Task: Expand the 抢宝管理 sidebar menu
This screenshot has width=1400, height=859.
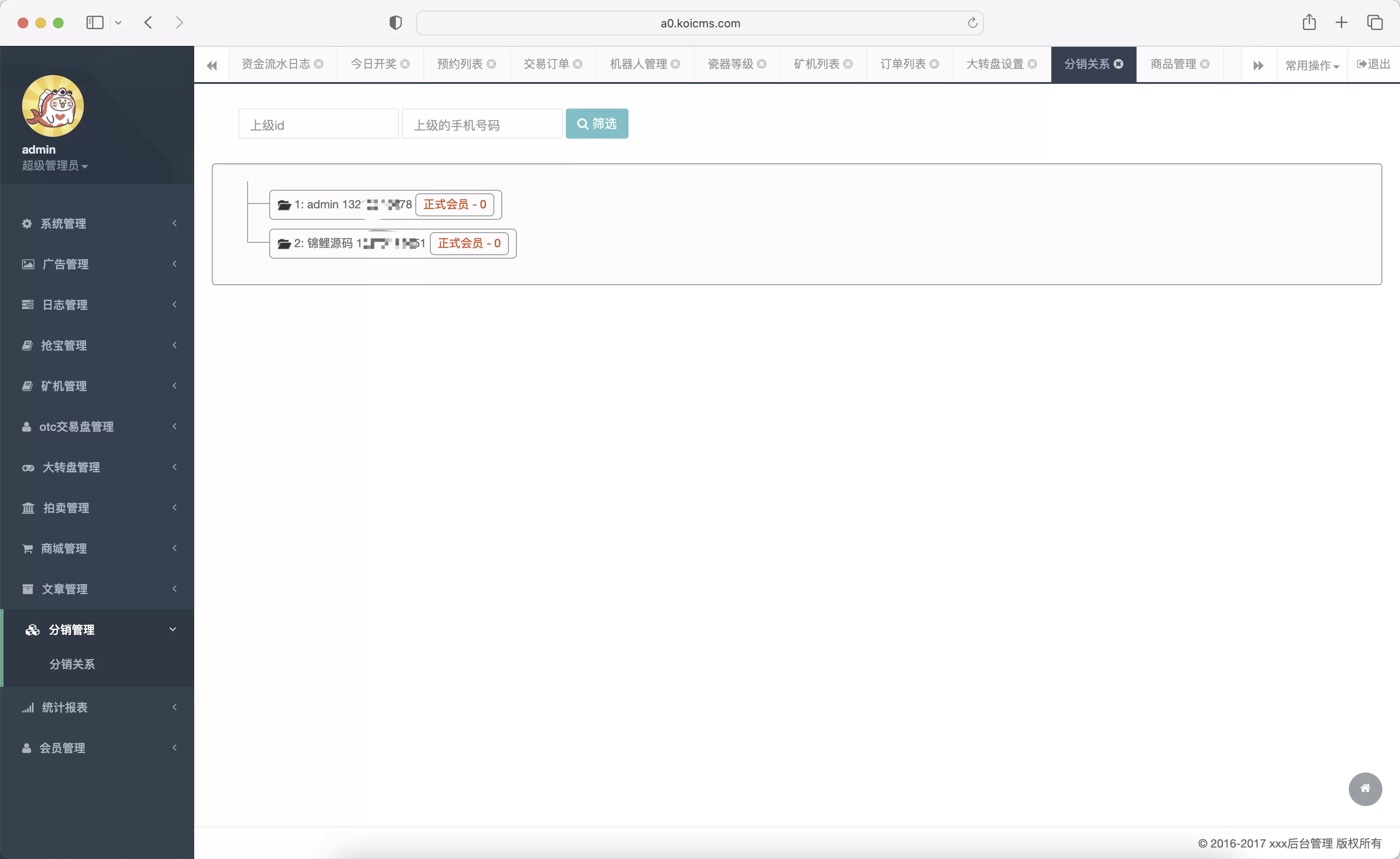Action: coord(97,346)
